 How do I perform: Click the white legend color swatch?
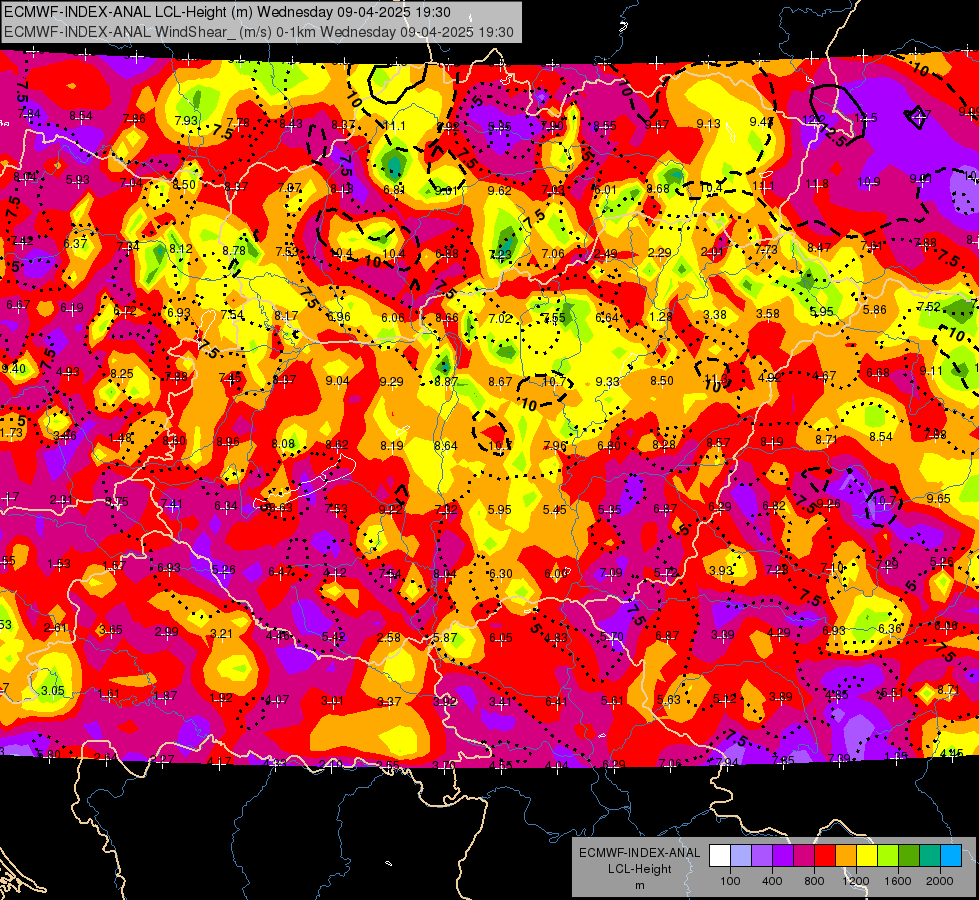[x=720, y=856]
